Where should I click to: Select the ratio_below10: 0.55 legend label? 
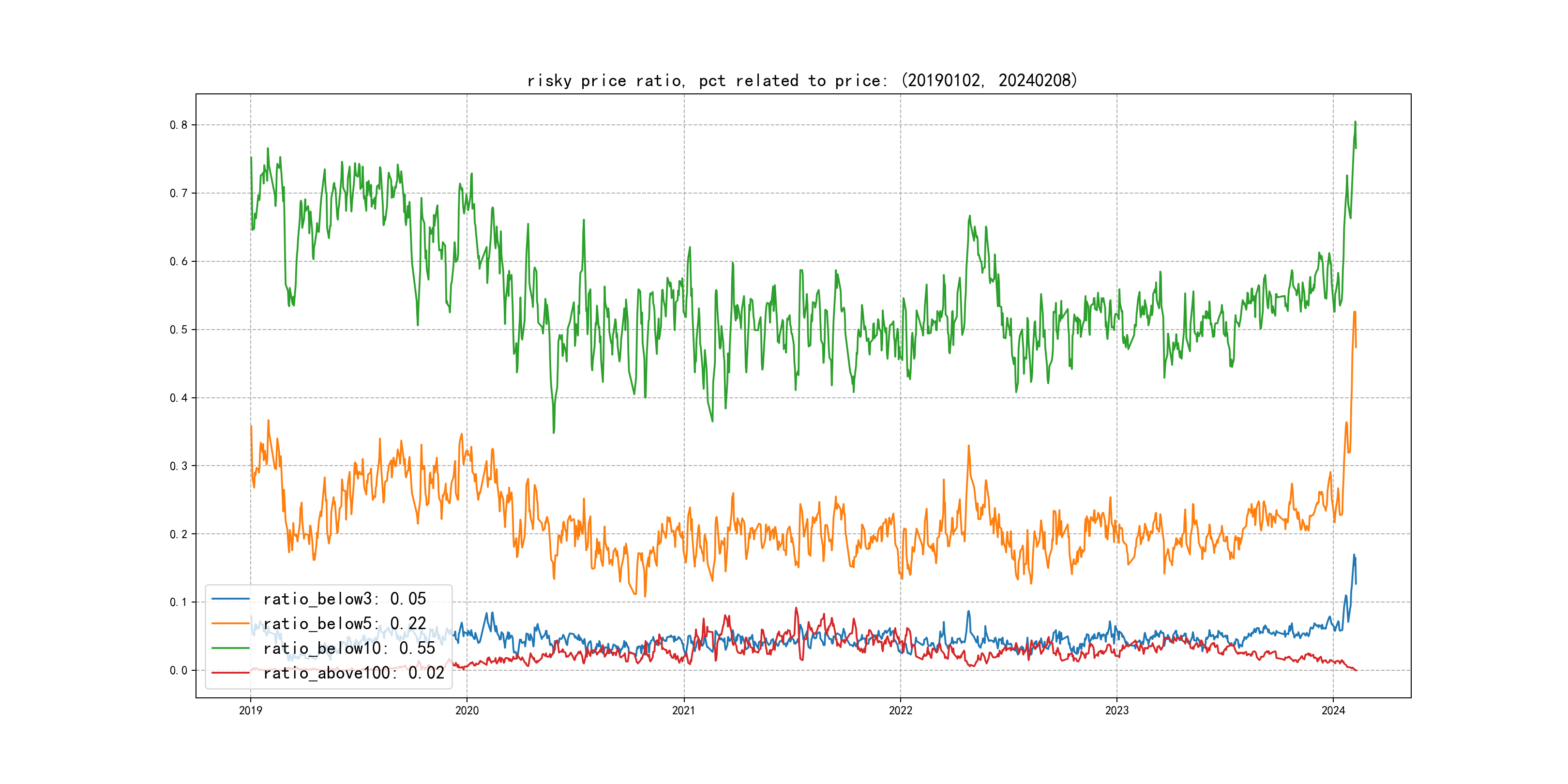(349, 648)
